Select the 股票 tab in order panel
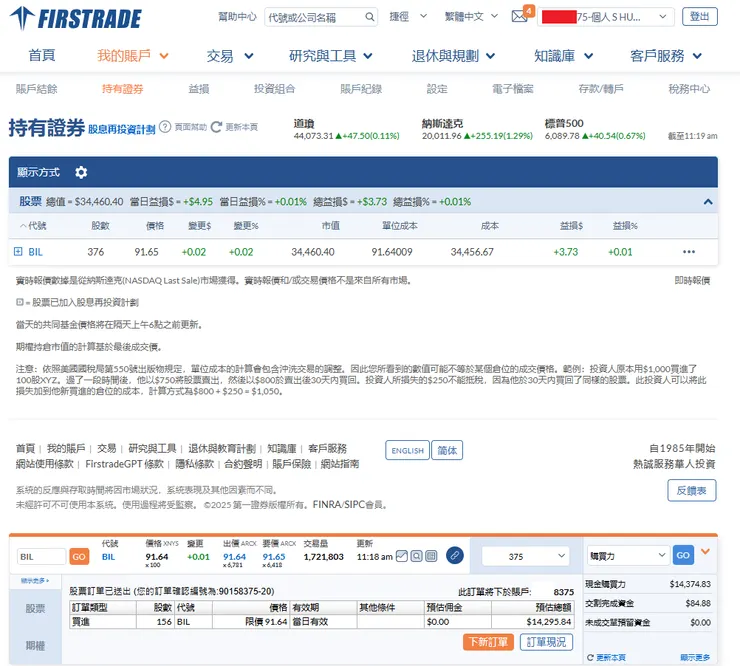The image size is (740, 666). [35, 608]
